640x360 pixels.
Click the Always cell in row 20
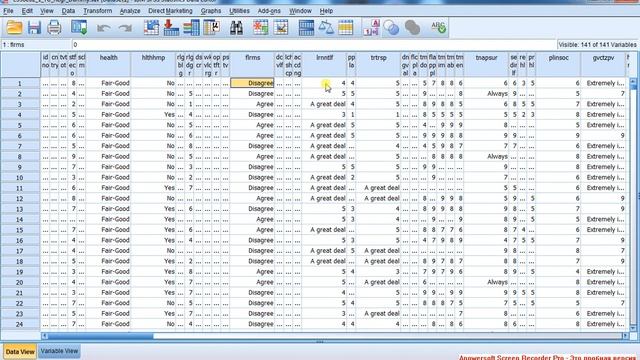pyautogui.click(x=486, y=282)
